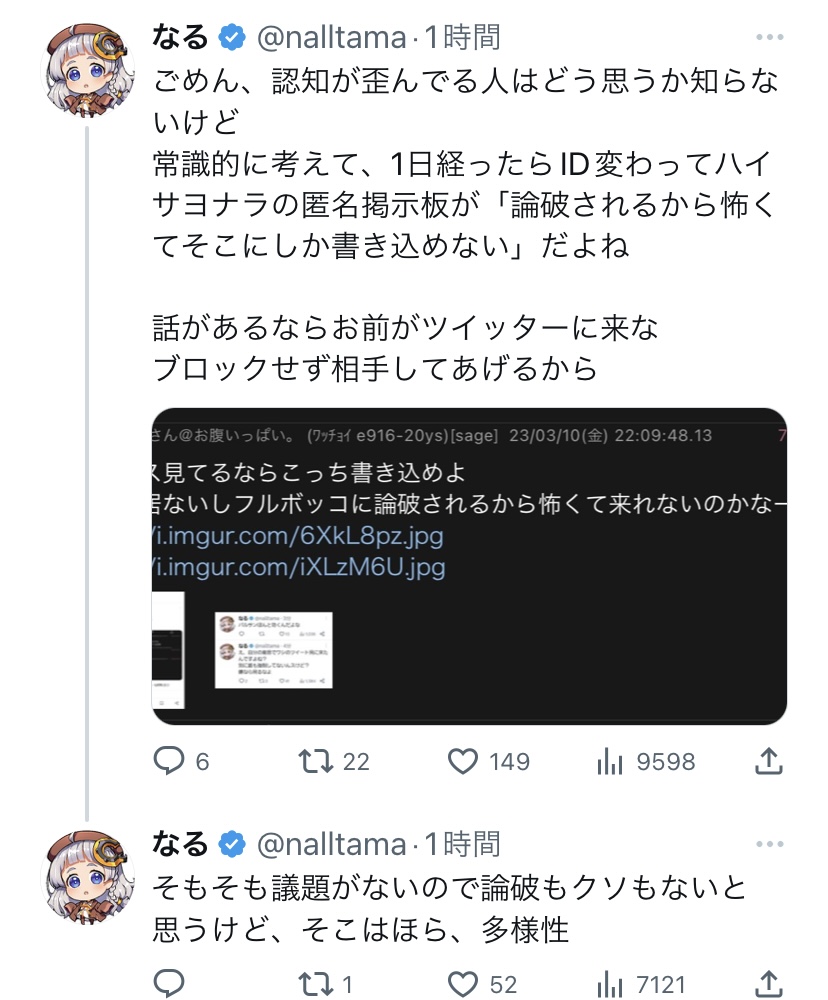Screen dimensions: 828x1000
Task: Open the more options menu on second tweet
Action: click(x=769, y=844)
